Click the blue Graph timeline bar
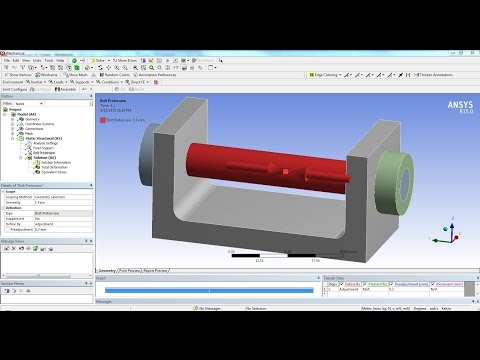Viewport: 480px width, 360px height. [209, 291]
